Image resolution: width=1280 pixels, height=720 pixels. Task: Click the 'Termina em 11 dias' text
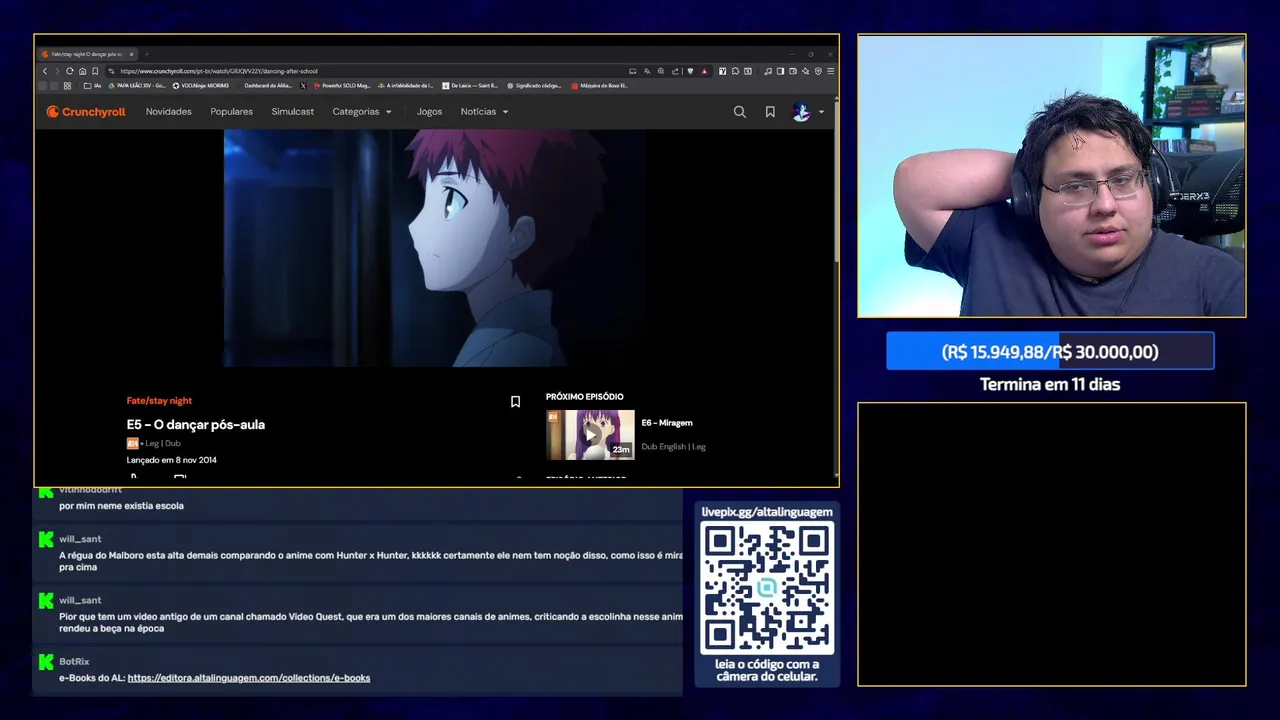(1050, 384)
